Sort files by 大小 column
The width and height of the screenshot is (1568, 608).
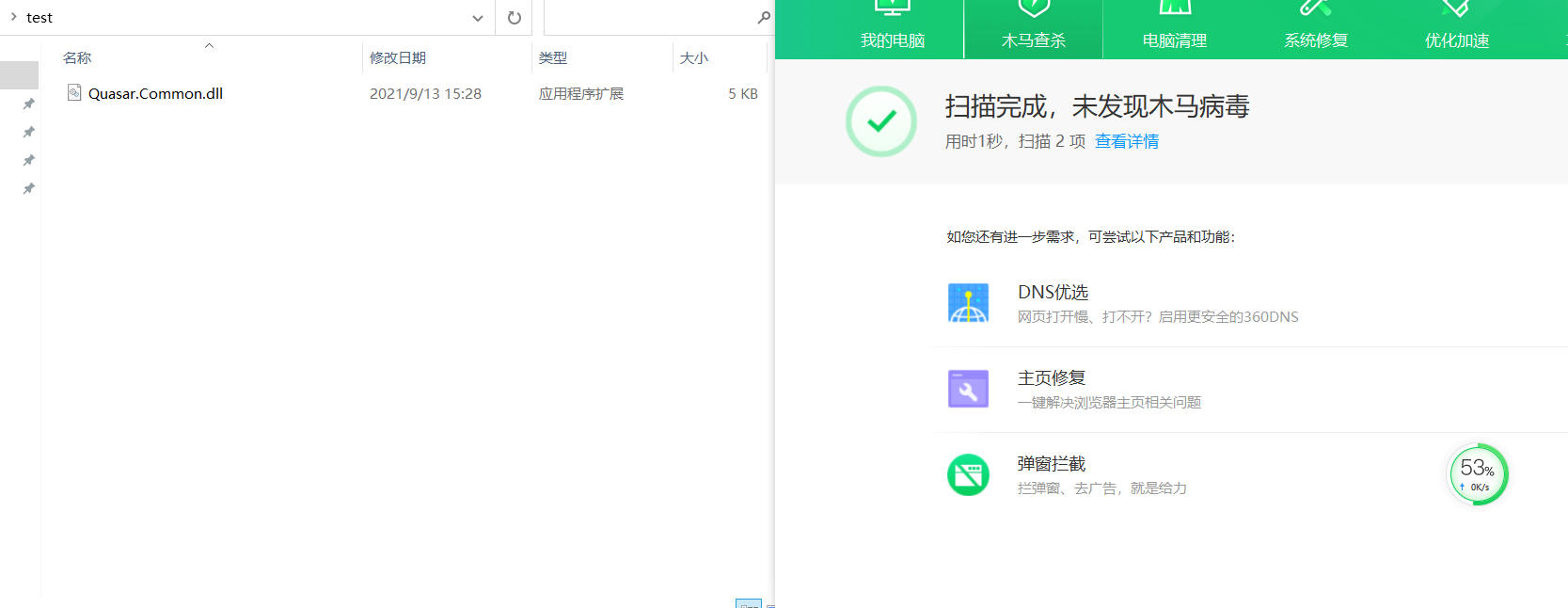click(x=694, y=58)
